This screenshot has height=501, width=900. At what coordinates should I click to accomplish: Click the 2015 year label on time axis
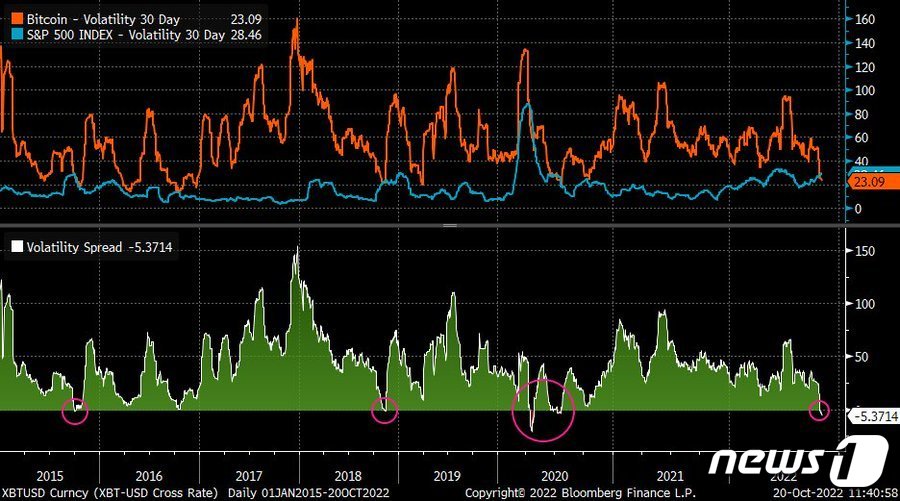pos(50,476)
